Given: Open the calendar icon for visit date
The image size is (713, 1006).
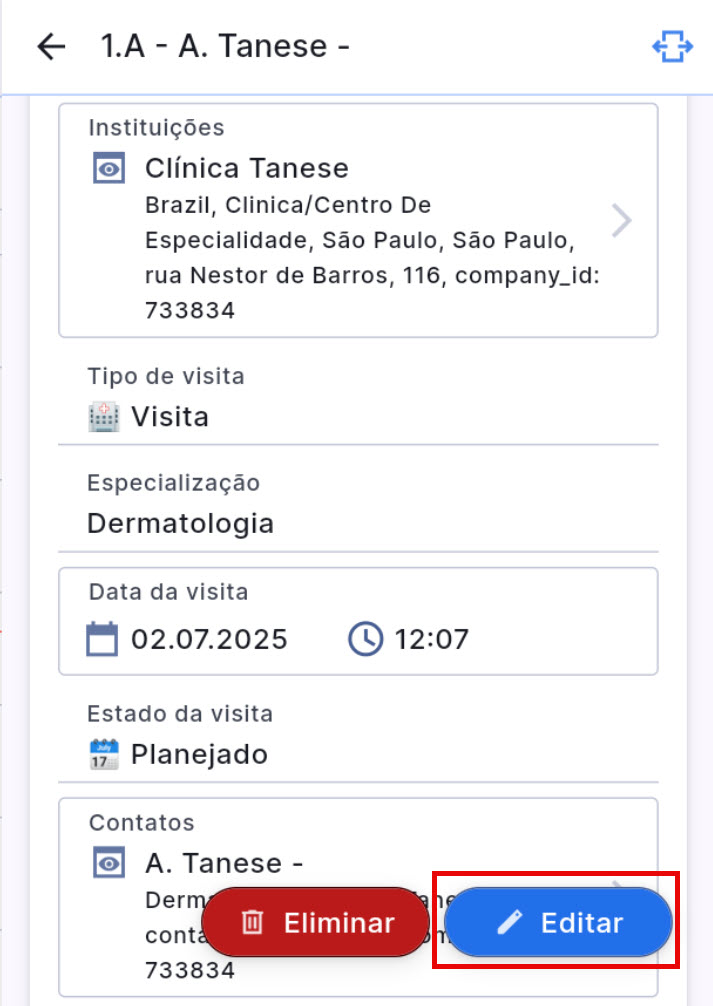Looking at the screenshot, I should (x=102, y=638).
